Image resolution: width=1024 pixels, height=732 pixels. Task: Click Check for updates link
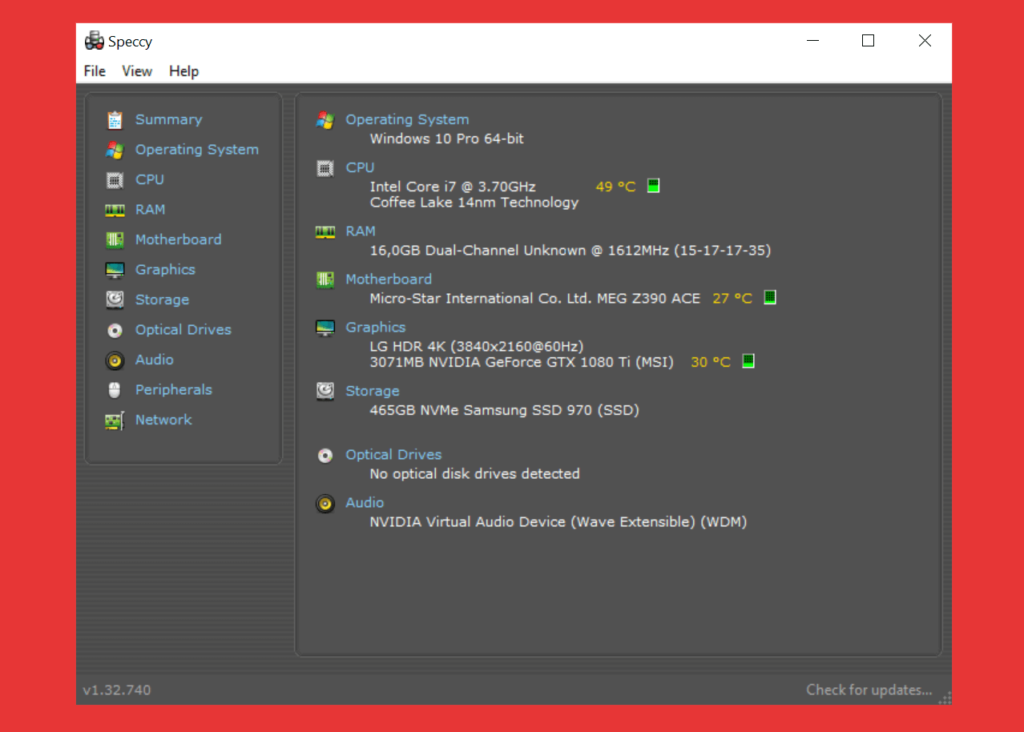click(869, 690)
